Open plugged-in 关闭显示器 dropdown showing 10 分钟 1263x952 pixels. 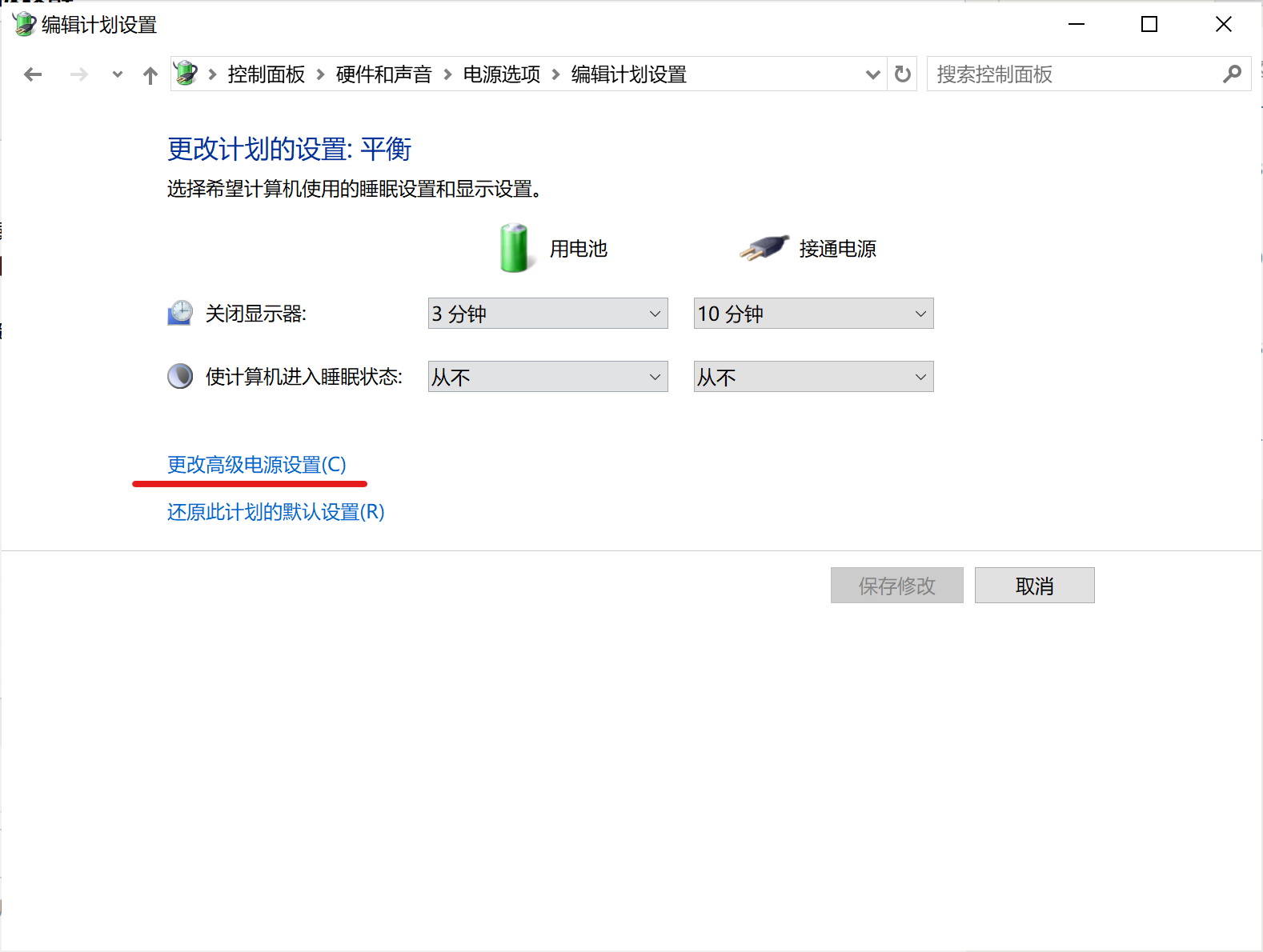pos(814,314)
